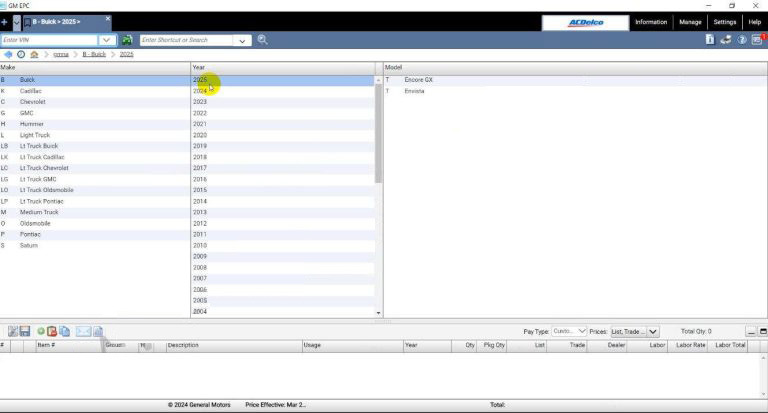Click the vehicle icon in top-right toolbar
The width and height of the screenshot is (768, 413).
point(726,40)
